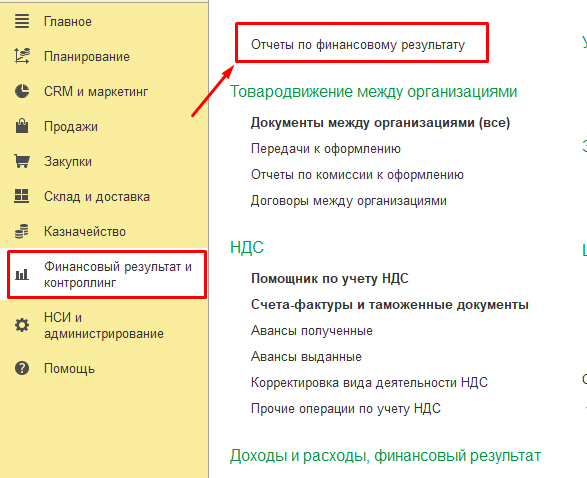Click the Главное hamburger icon
587x478 pixels.
[x=22, y=21]
